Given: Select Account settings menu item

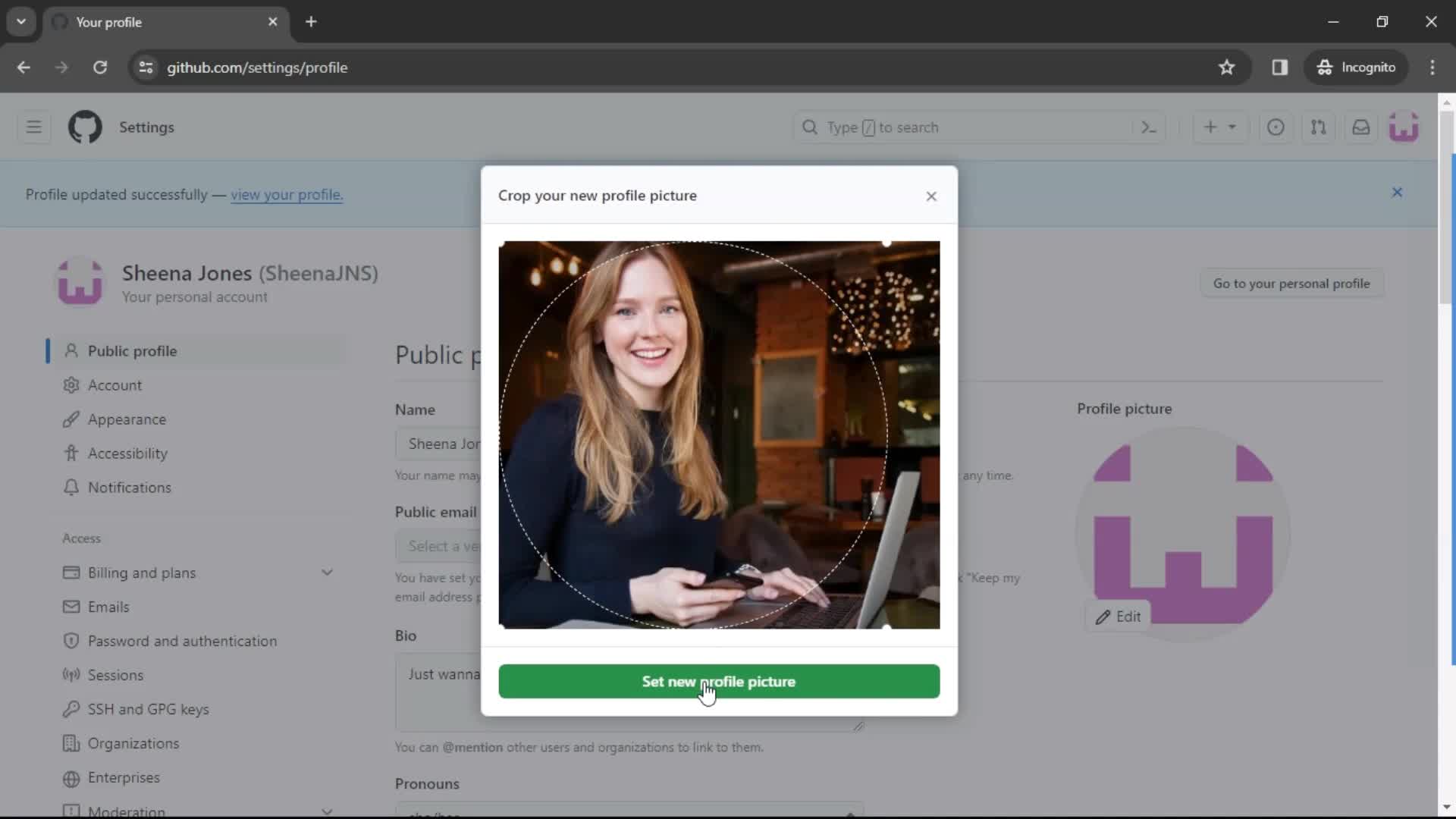Looking at the screenshot, I should [113, 385].
